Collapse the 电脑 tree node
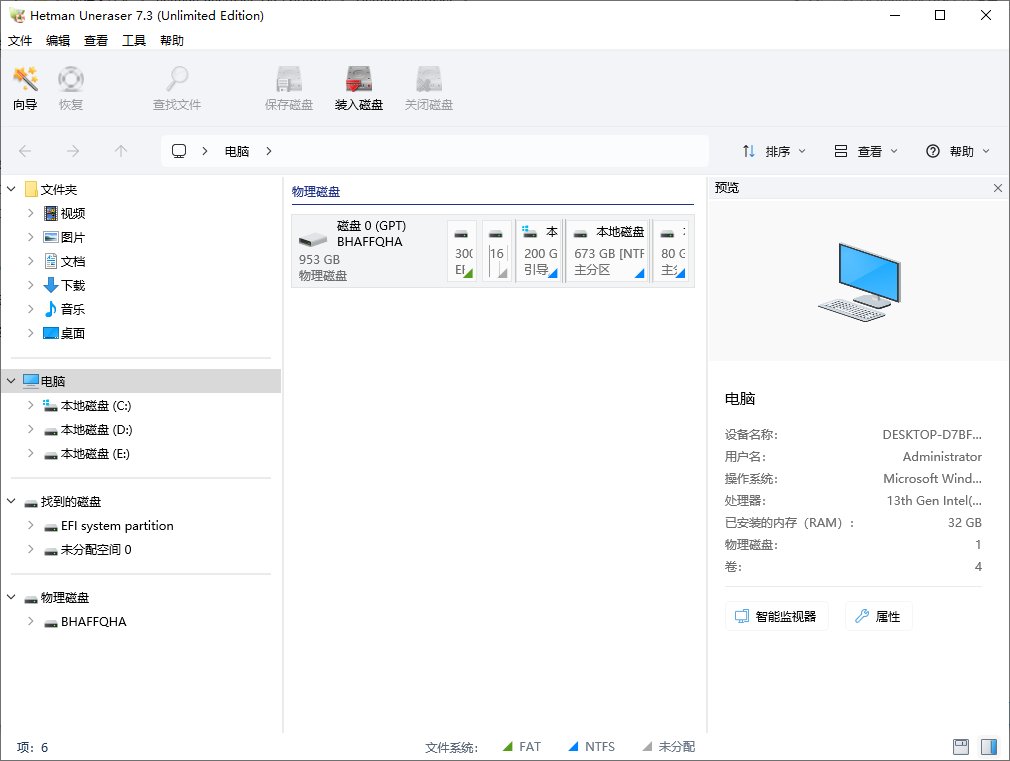 (11, 381)
